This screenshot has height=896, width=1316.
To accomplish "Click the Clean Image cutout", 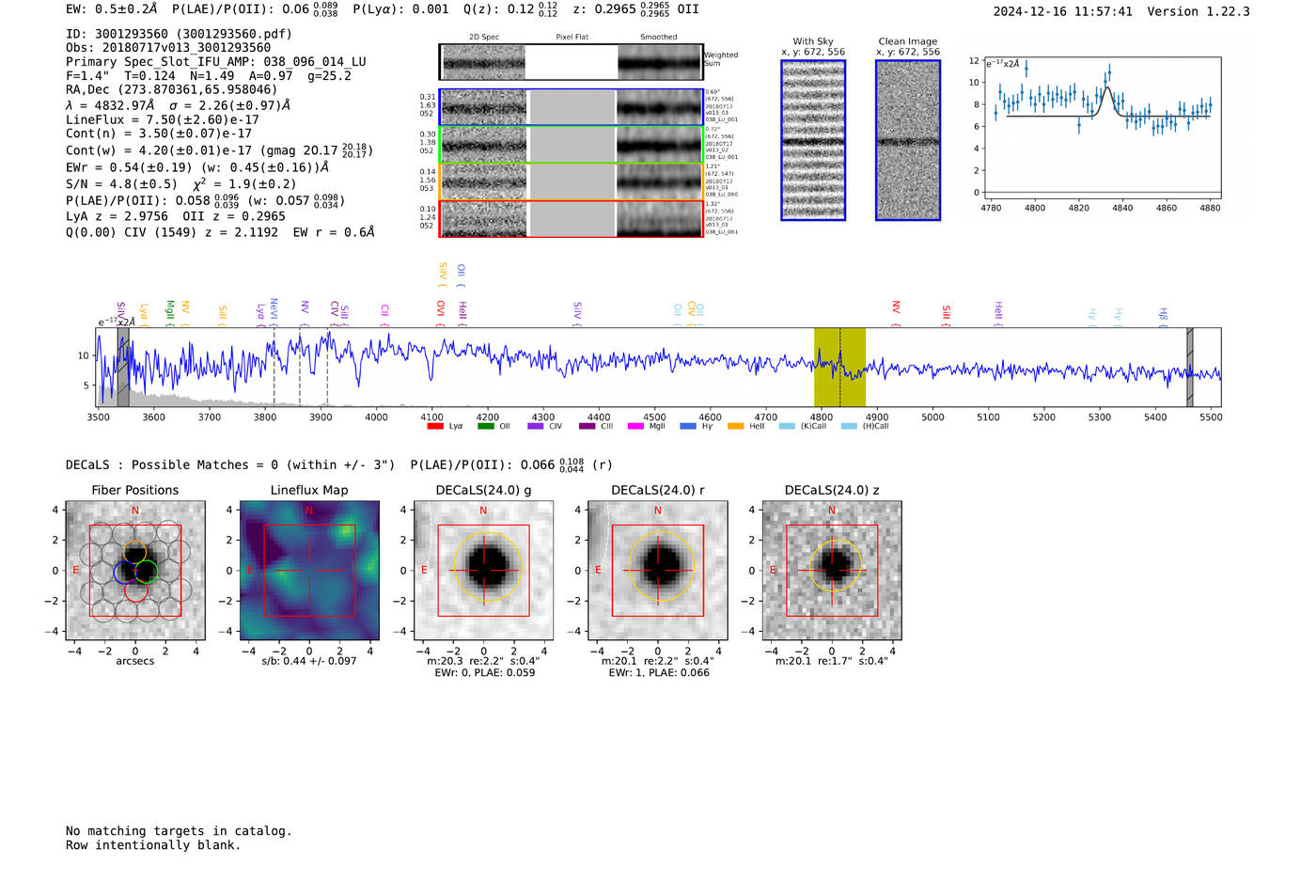I will point(908,140).
